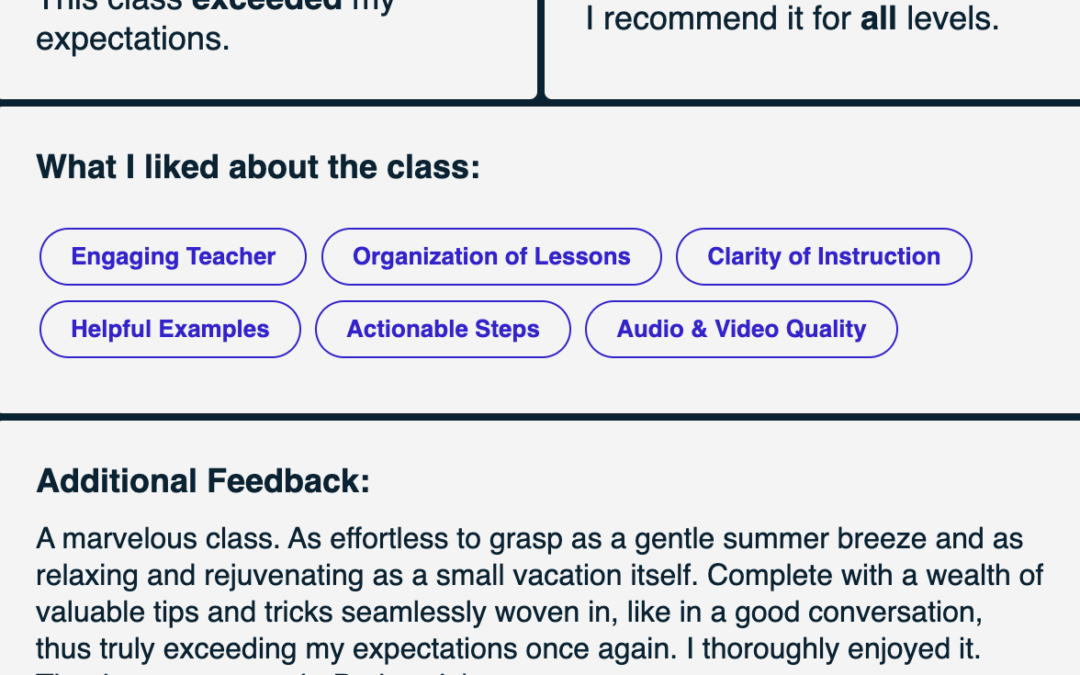Click the 'What I liked about the class:' heading
This screenshot has height=675, width=1080.
pyautogui.click(x=258, y=167)
